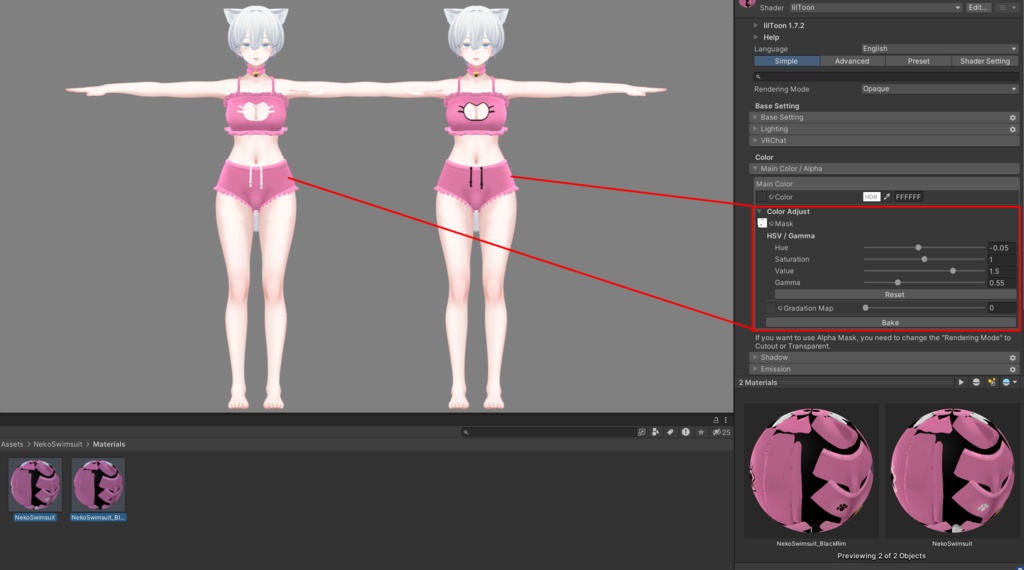The width and height of the screenshot is (1024, 570).
Task: Click the preview mesh shape sphere icon
Action: (976, 383)
